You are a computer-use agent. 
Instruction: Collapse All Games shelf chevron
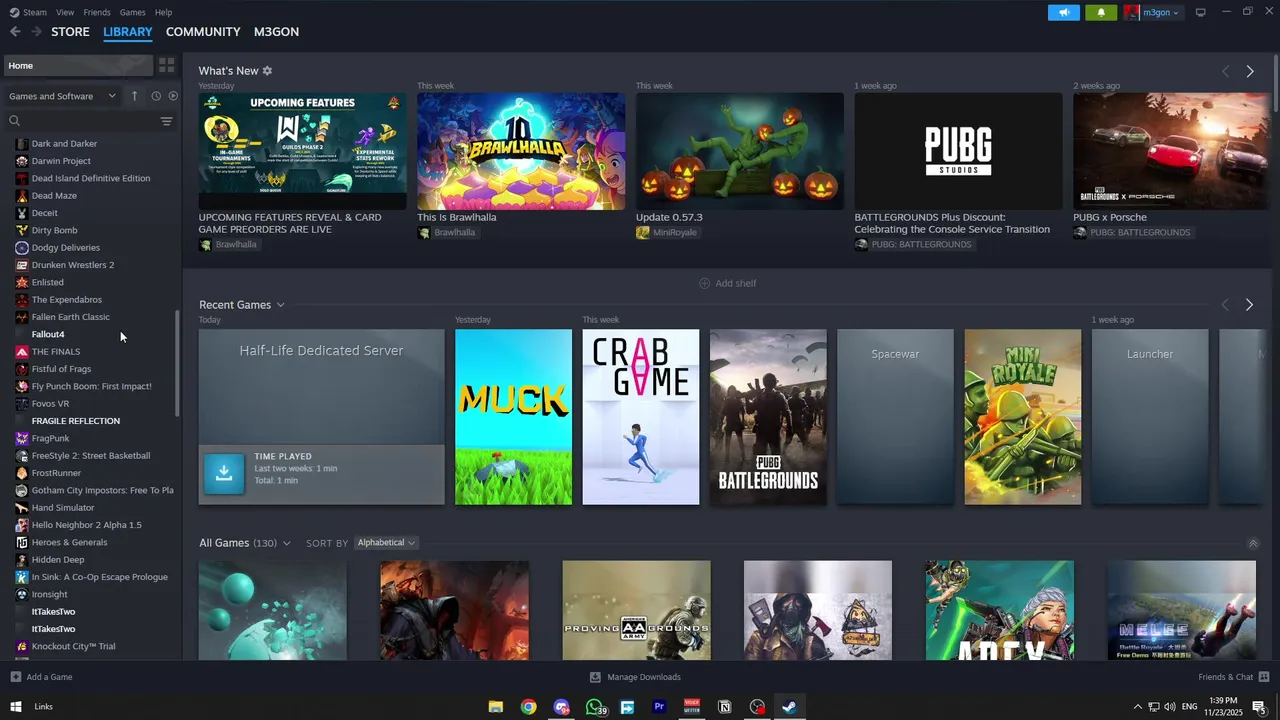(x=1253, y=544)
